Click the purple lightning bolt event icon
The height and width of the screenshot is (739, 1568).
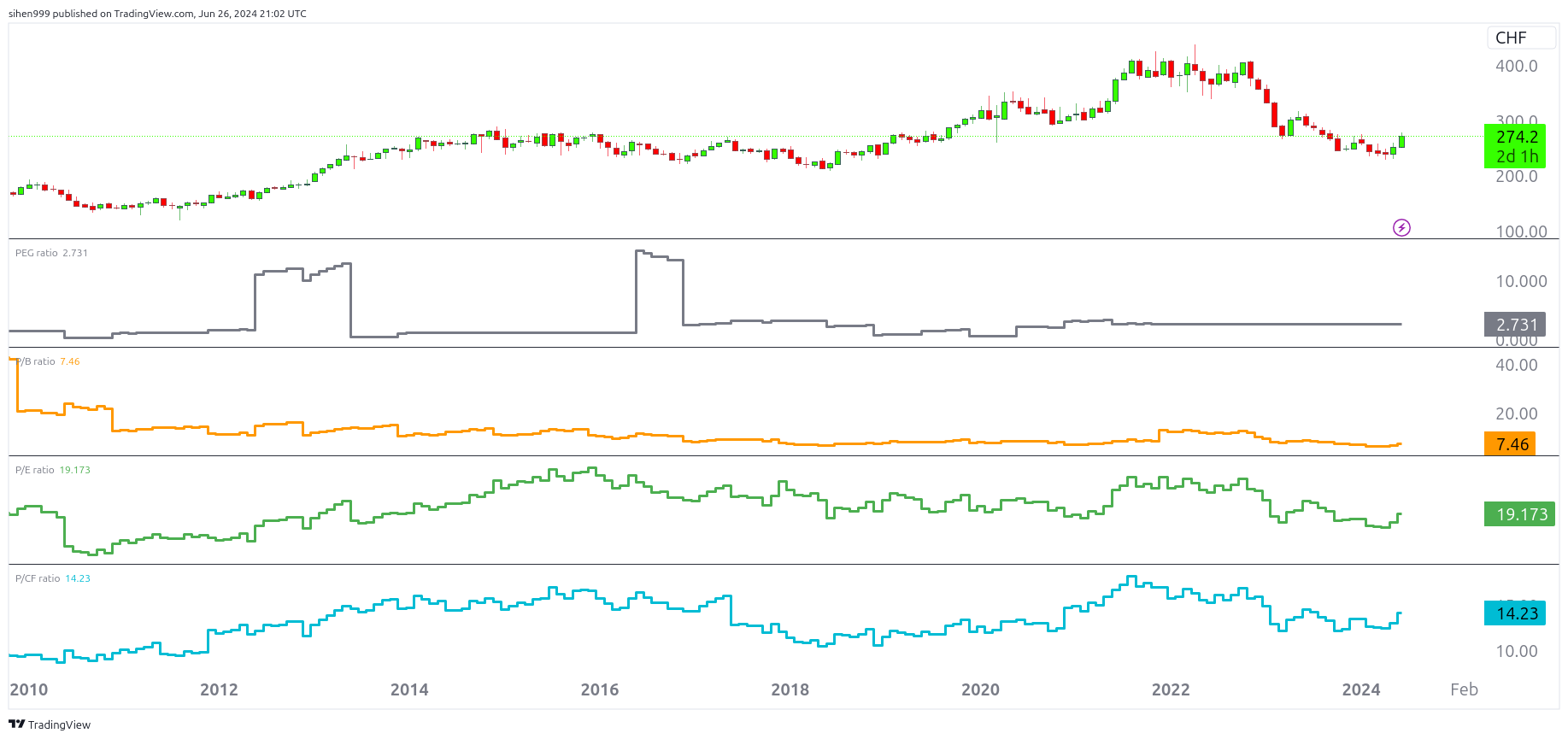coord(1401,227)
